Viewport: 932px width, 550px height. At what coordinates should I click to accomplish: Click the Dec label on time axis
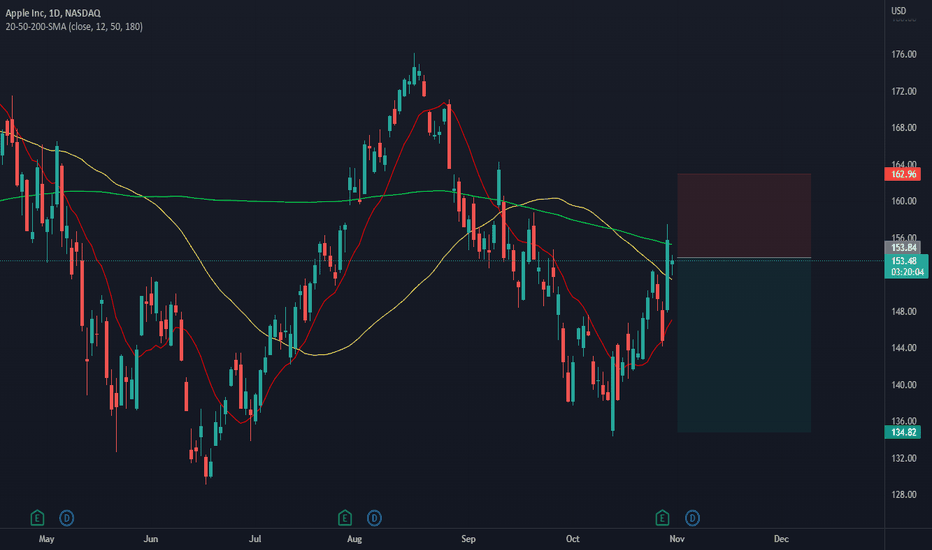[x=781, y=539]
